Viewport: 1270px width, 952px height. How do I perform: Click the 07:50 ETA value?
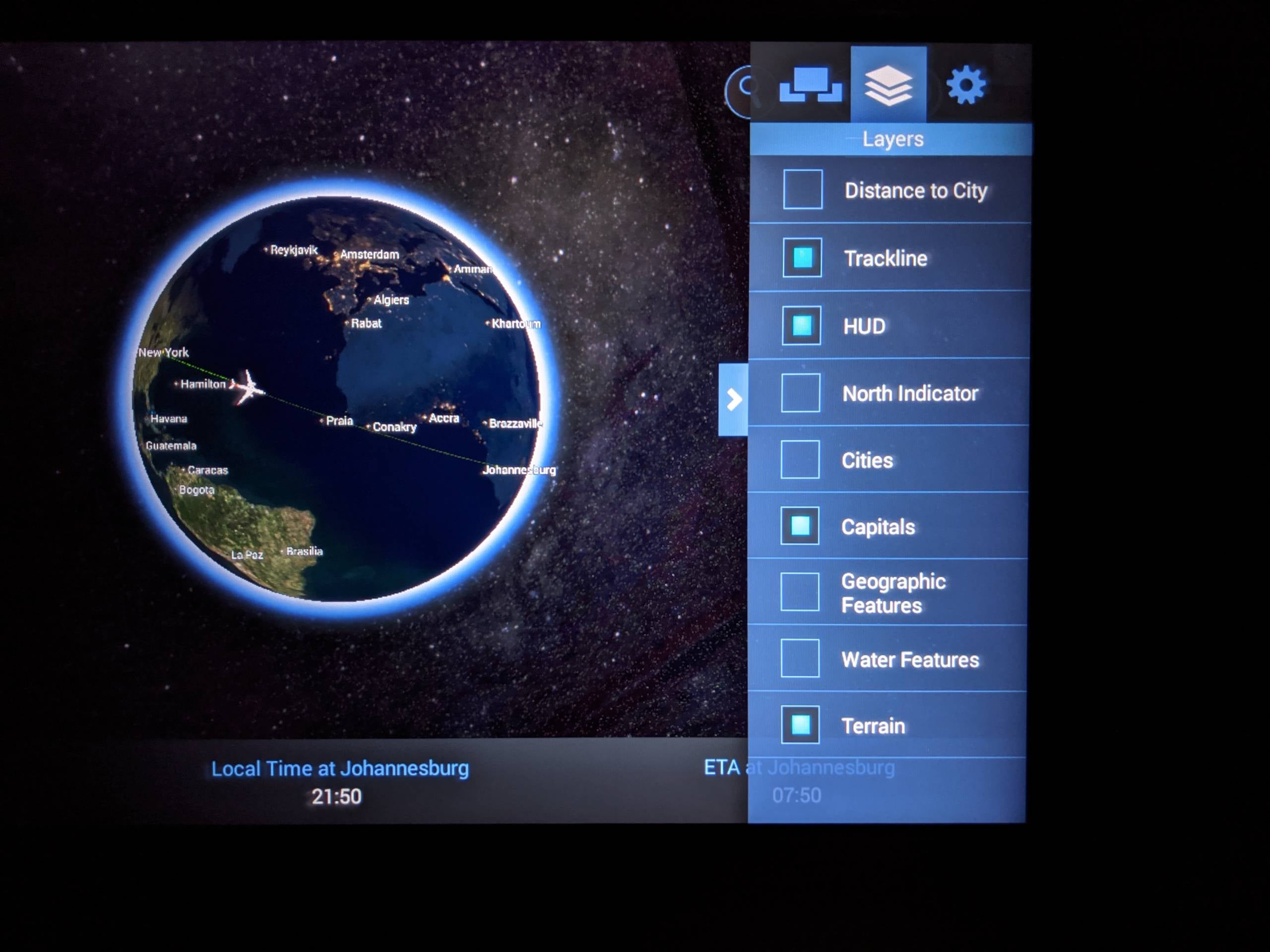point(796,795)
